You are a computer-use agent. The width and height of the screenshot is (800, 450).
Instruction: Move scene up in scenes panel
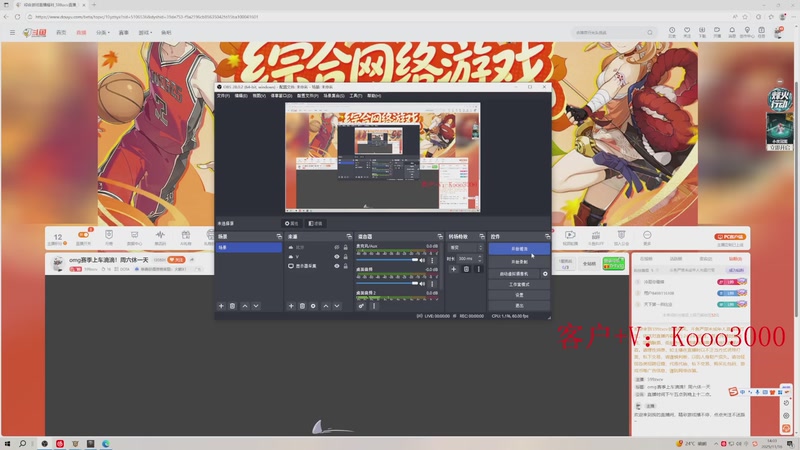(245, 306)
